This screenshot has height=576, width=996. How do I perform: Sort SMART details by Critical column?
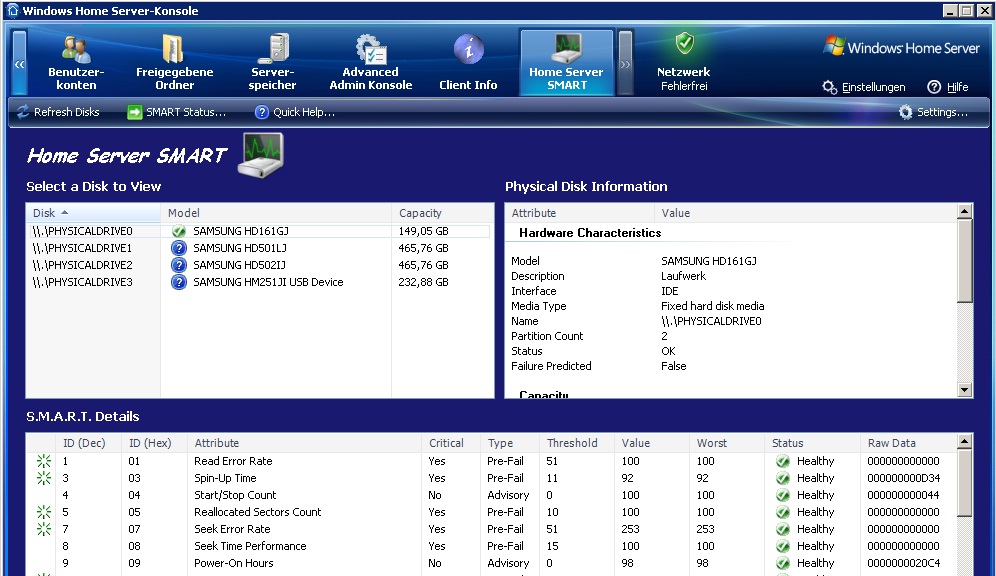(450, 443)
